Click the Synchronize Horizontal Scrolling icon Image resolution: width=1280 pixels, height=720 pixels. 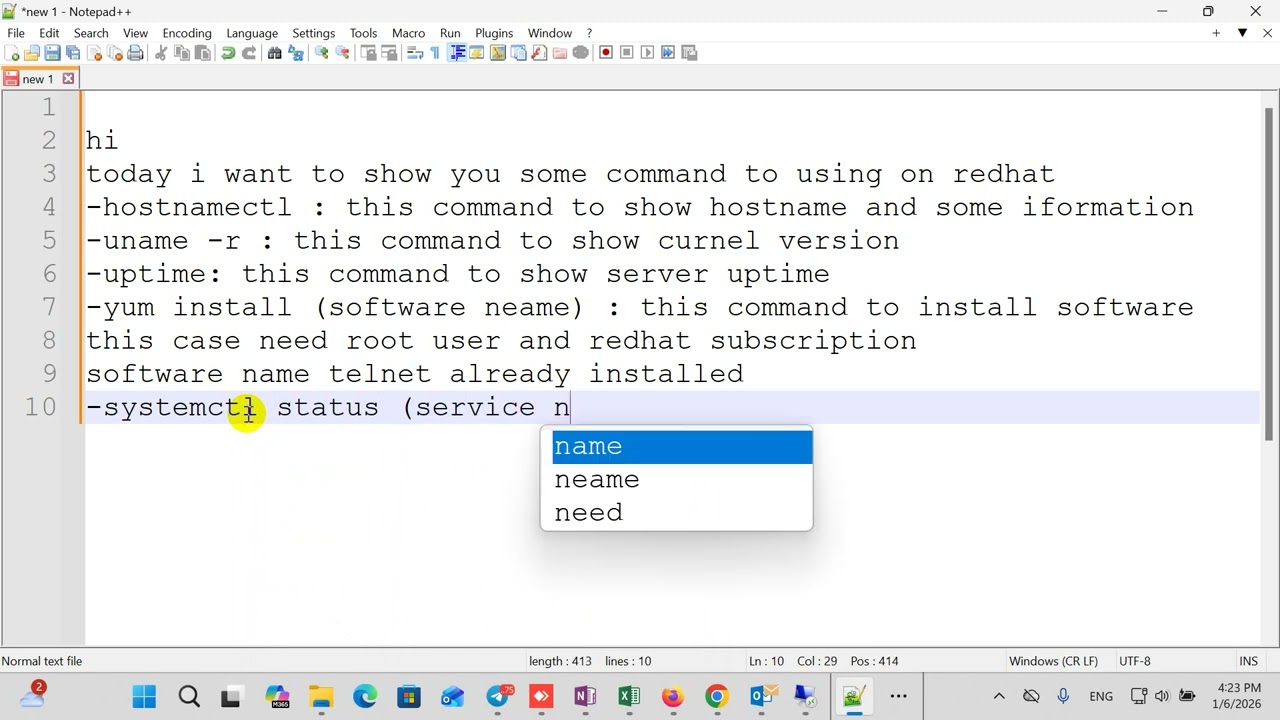click(x=388, y=53)
